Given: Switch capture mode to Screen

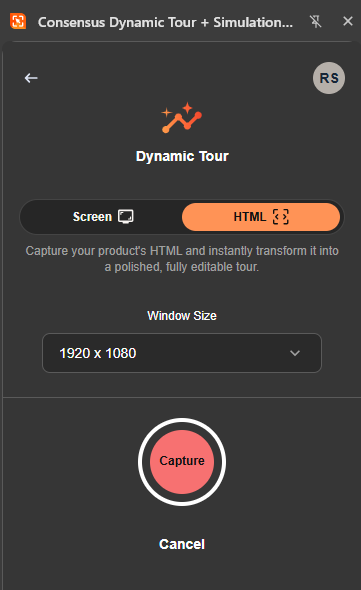Looking at the screenshot, I should [x=102, y=217].
